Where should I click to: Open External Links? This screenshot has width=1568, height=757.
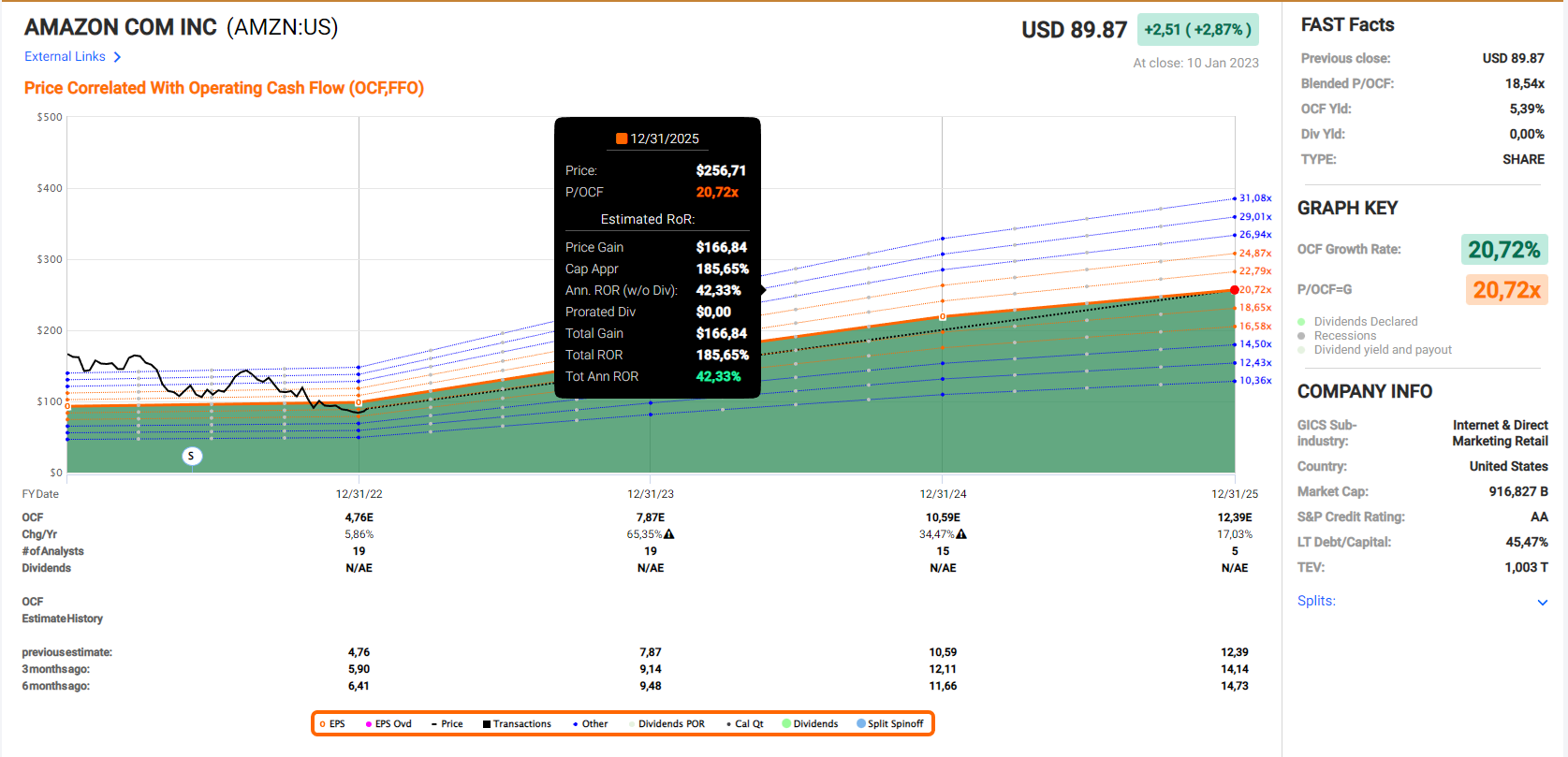[65, 57]
